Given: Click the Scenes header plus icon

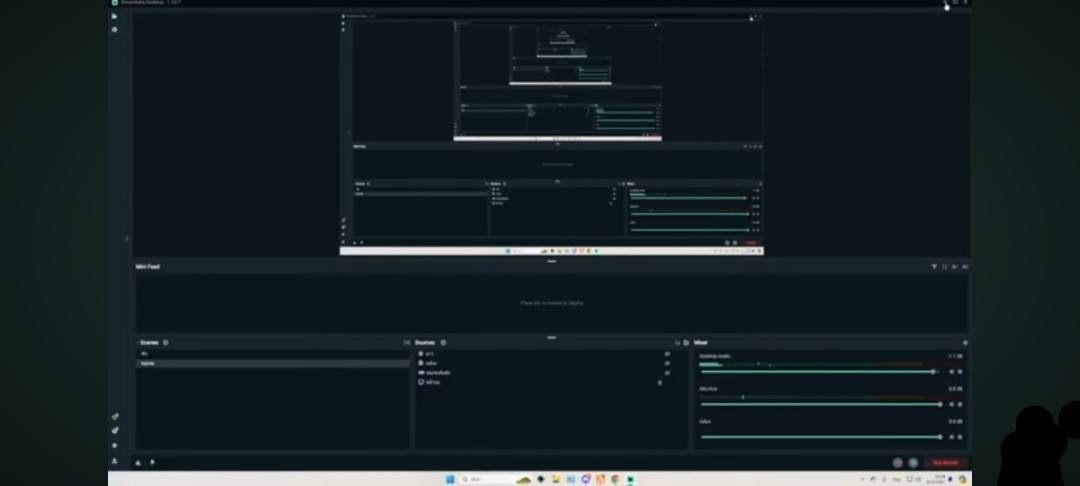Looking at the screenshot, I should tap(166, 343).
